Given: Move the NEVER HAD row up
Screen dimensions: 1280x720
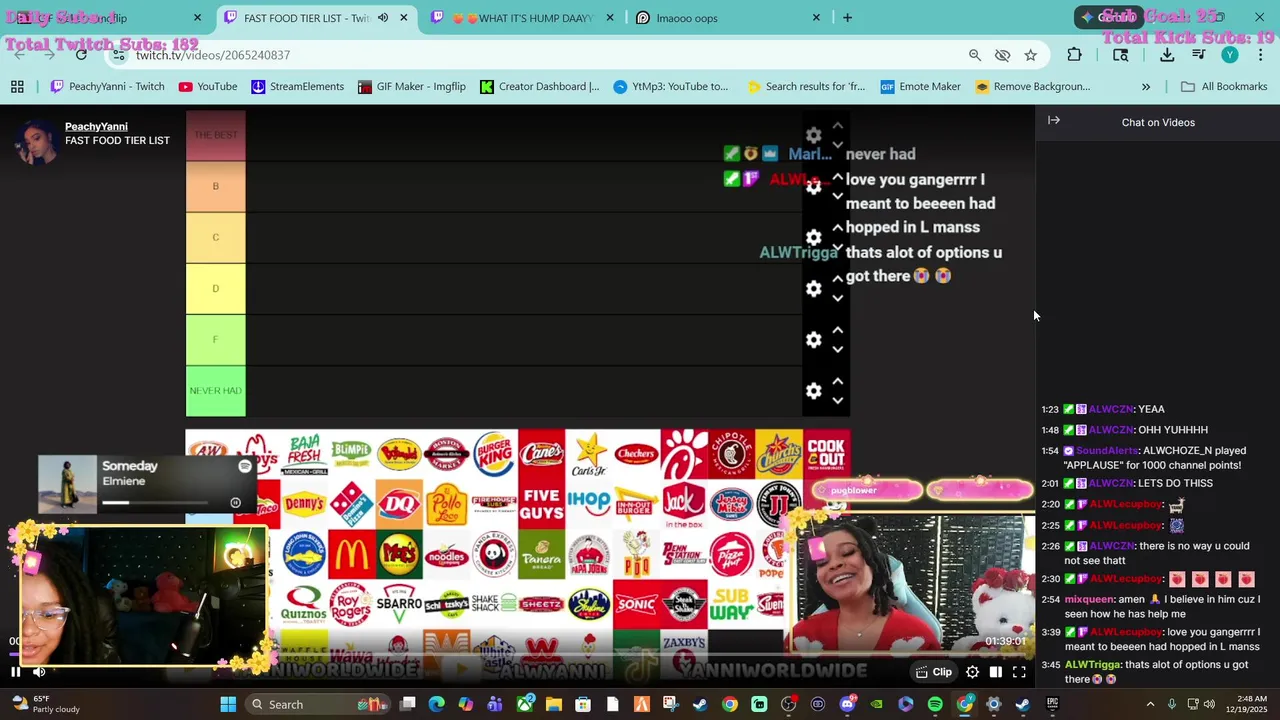Looking at the screenshot, I should (x=838, y=381).
